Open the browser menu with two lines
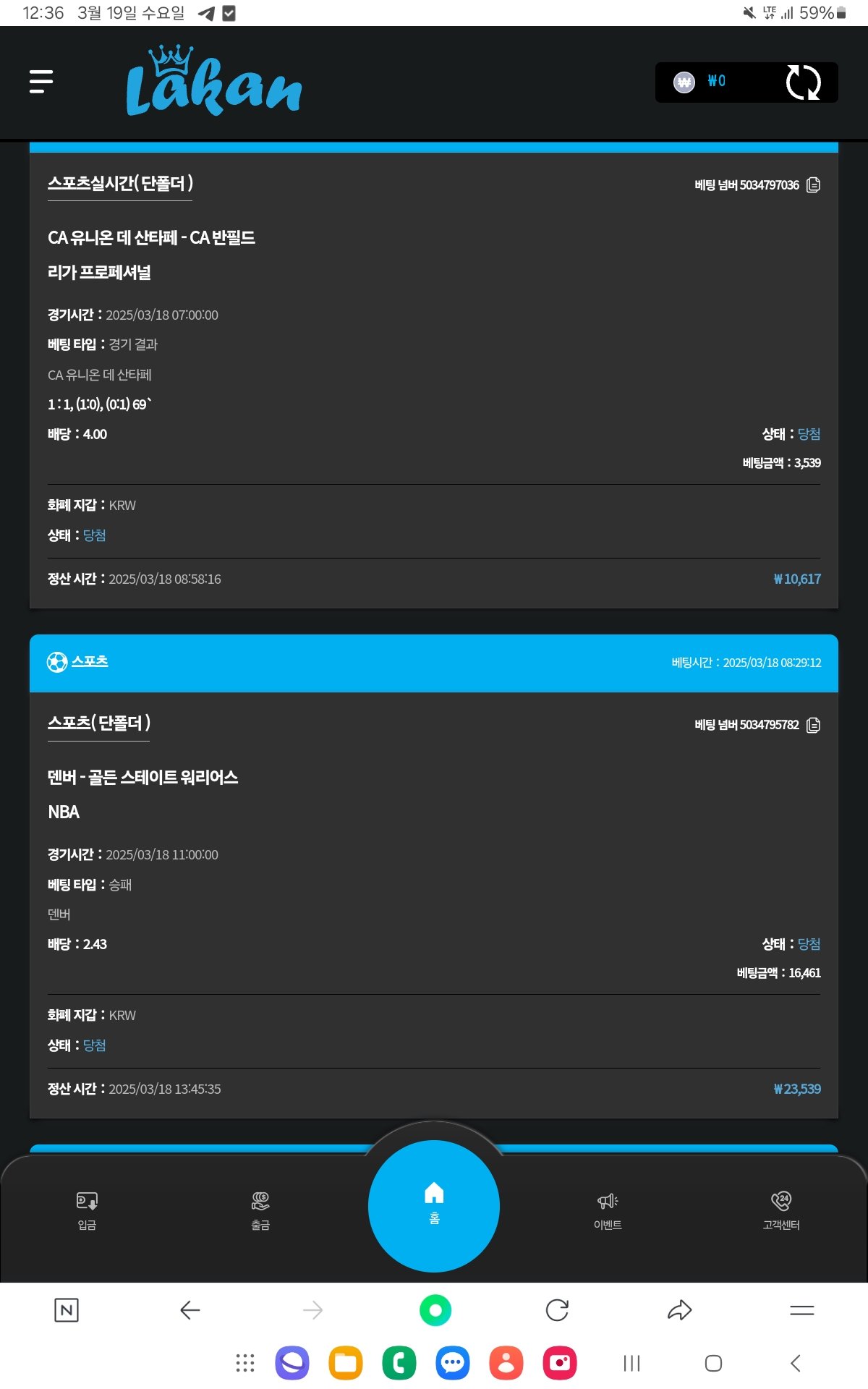 [x=801, y=1310]
